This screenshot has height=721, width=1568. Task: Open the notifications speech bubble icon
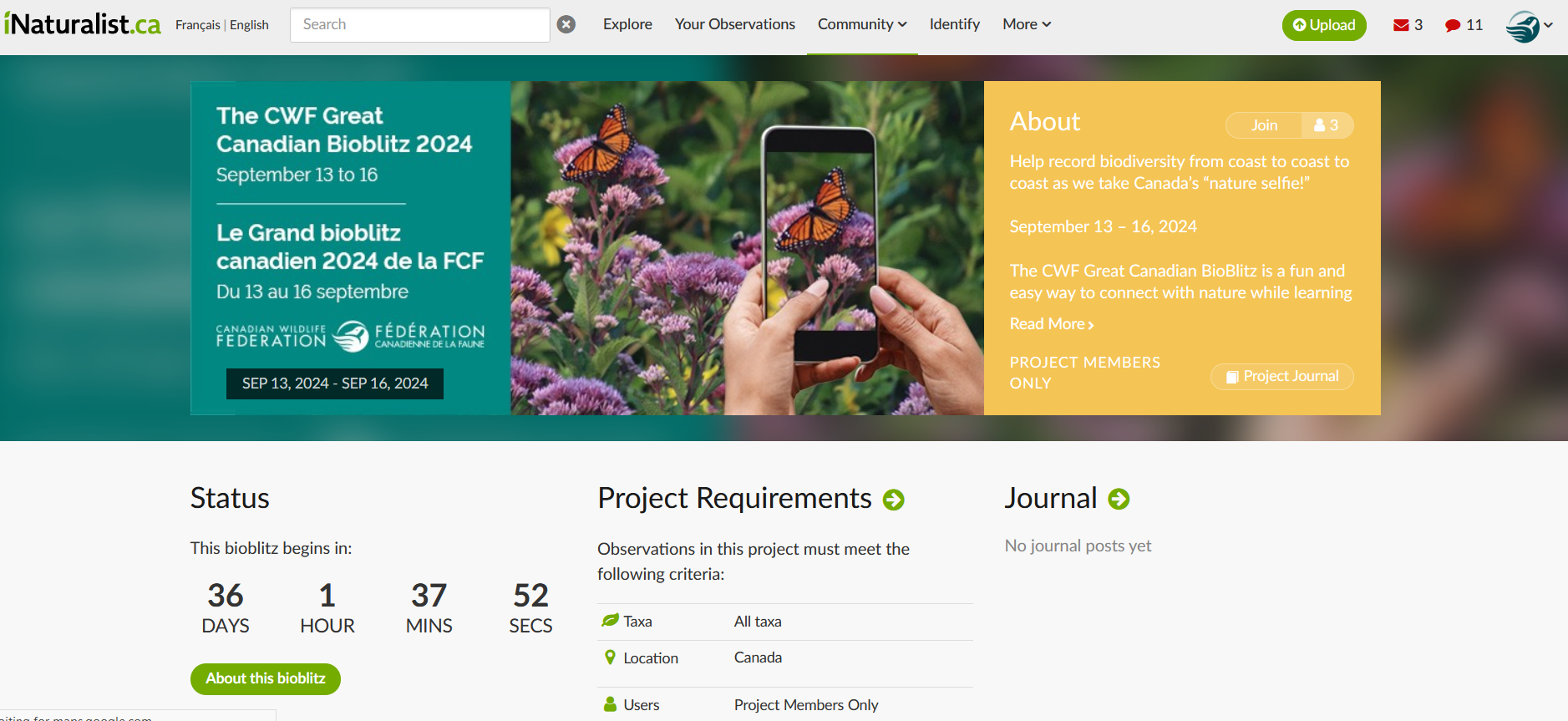(1453, 25)
